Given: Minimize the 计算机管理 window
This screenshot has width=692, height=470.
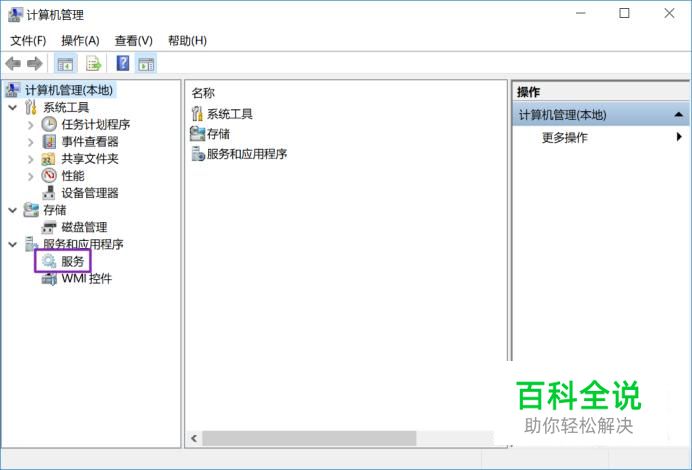Looking at the screenshot, I should (581, 13).
